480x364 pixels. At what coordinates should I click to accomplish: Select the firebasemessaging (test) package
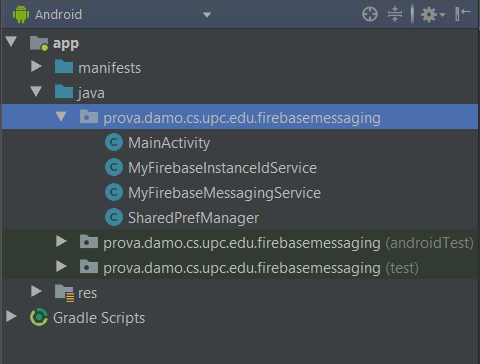click(261, 268)
